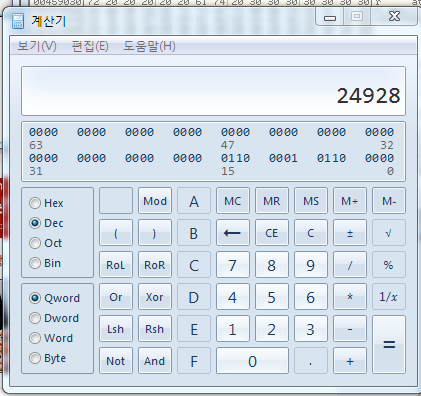
Task: Click the equals button
Action: coord(389,345)
